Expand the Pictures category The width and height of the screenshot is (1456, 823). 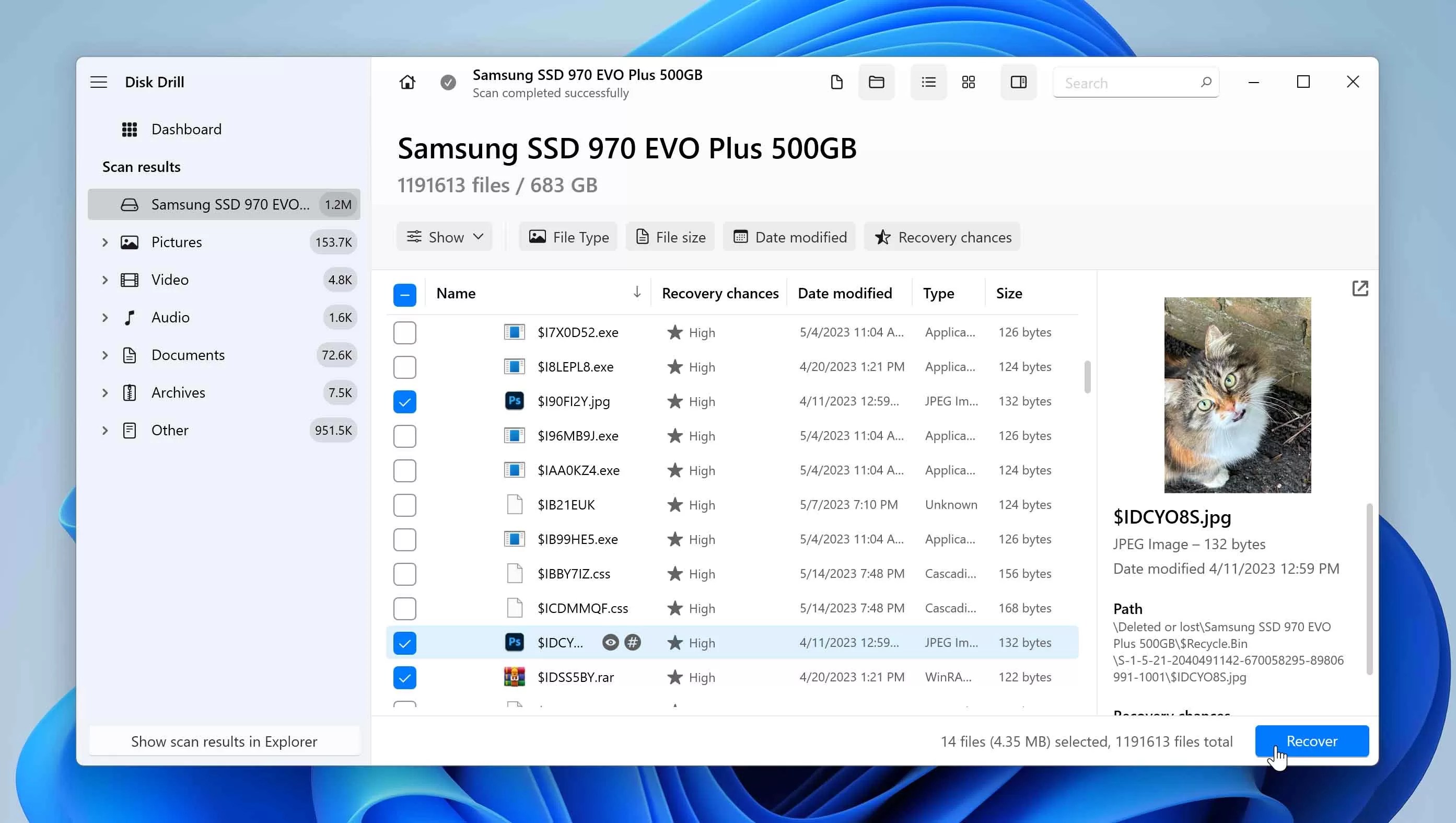(105, 242)
